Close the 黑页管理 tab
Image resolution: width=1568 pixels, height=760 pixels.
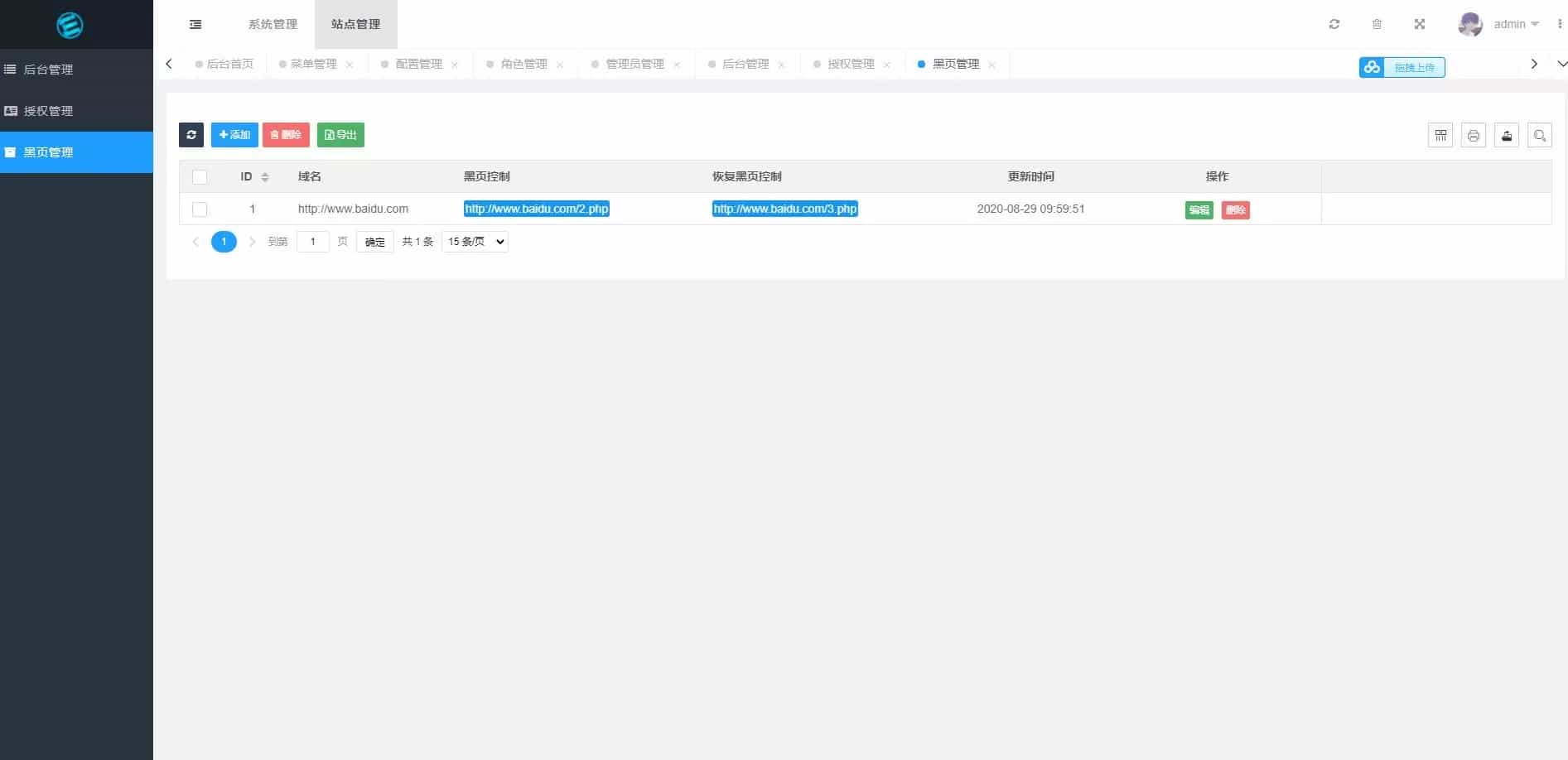point(991,65)
